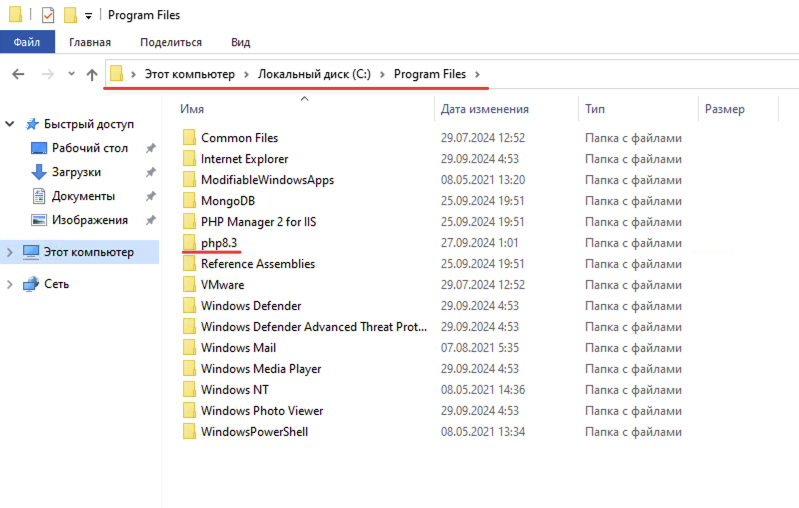Switch to the Главная ribbon tab

click(90, 42)
